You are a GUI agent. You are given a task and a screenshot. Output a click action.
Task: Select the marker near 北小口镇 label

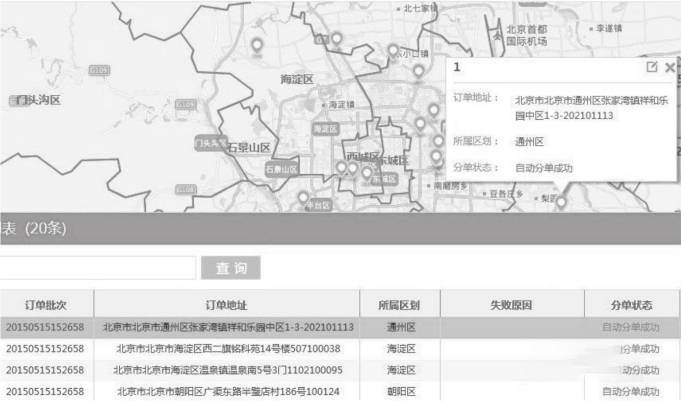[x=393, y=51]
